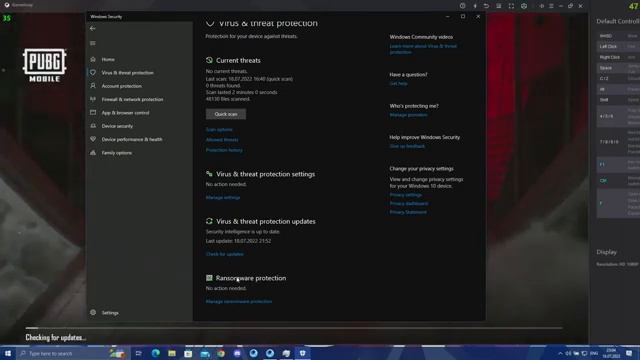Click the Home house icon in sidebar
Screen dimensions: 640x360
93,60
